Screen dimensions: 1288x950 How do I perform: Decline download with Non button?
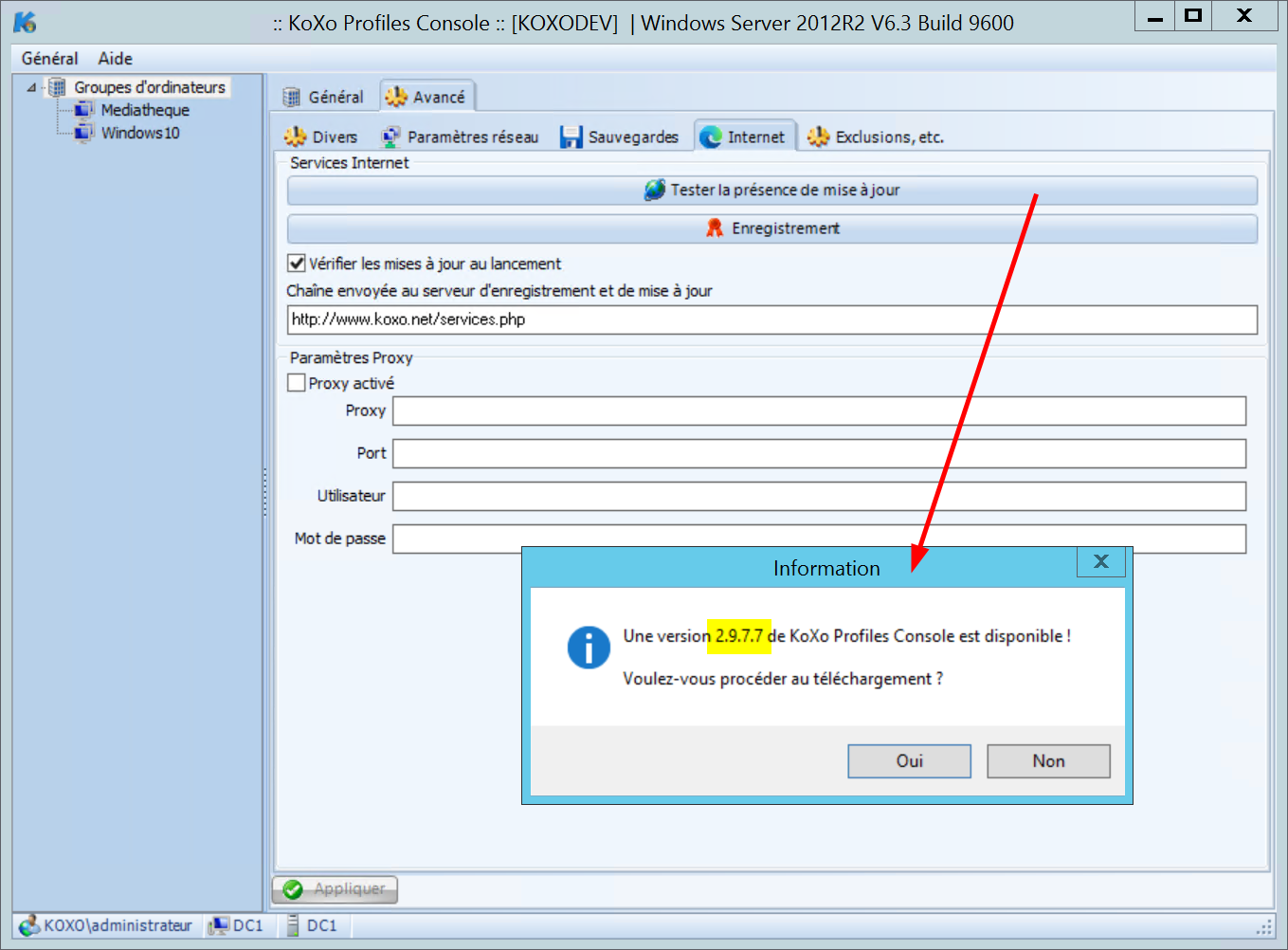(x=1048, y=761)
